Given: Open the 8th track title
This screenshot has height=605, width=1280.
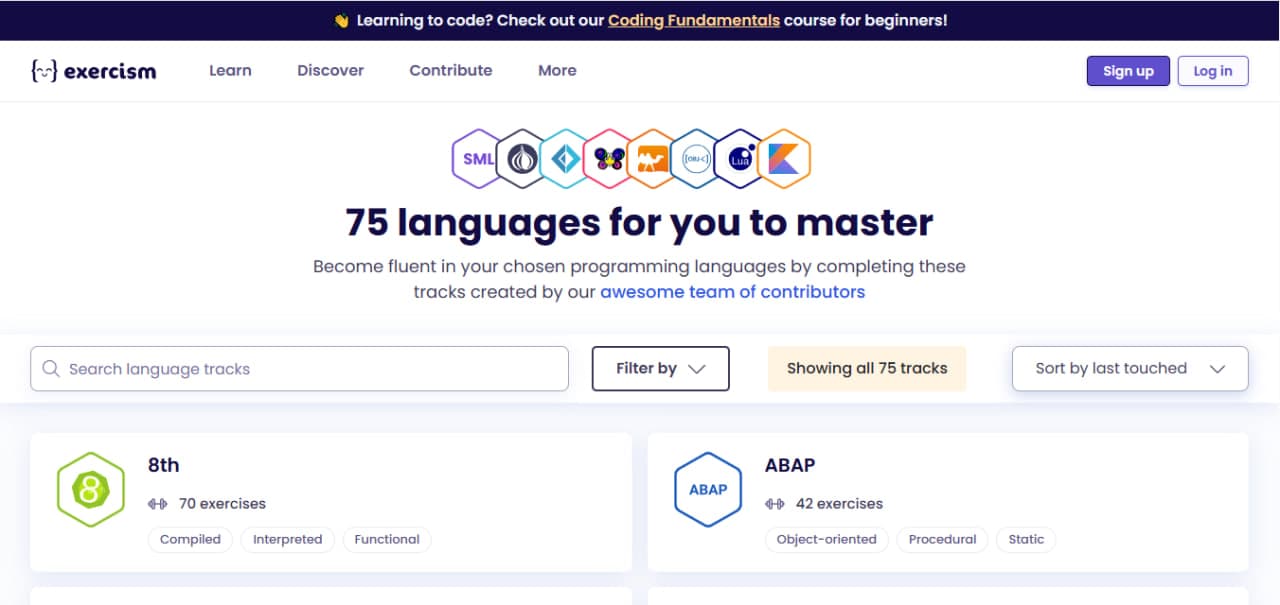Looking at the screenshot, I should coord(164,465).
